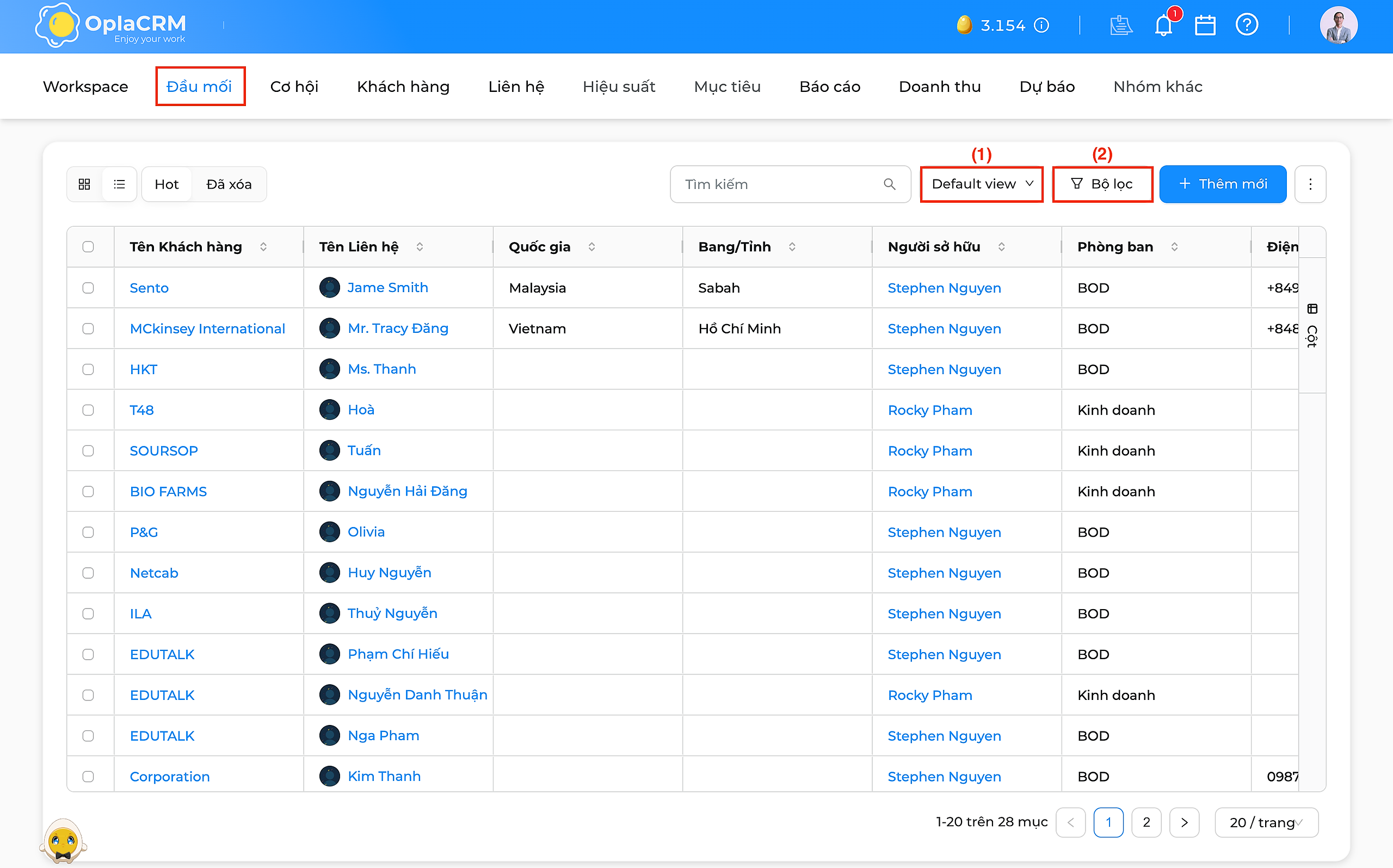
Task: Open the Báo cáo tab
Action: (x=830, y=86)
